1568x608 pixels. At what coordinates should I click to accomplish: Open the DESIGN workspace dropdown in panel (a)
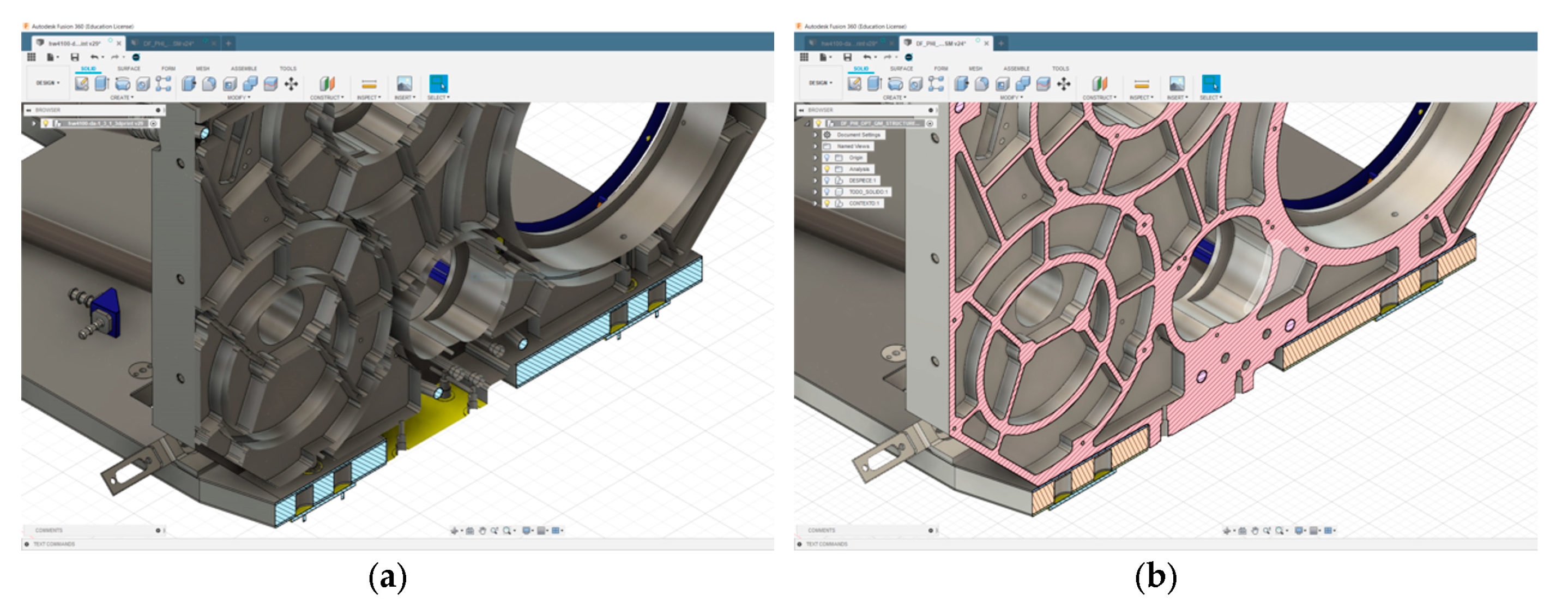tap(48, 83)
